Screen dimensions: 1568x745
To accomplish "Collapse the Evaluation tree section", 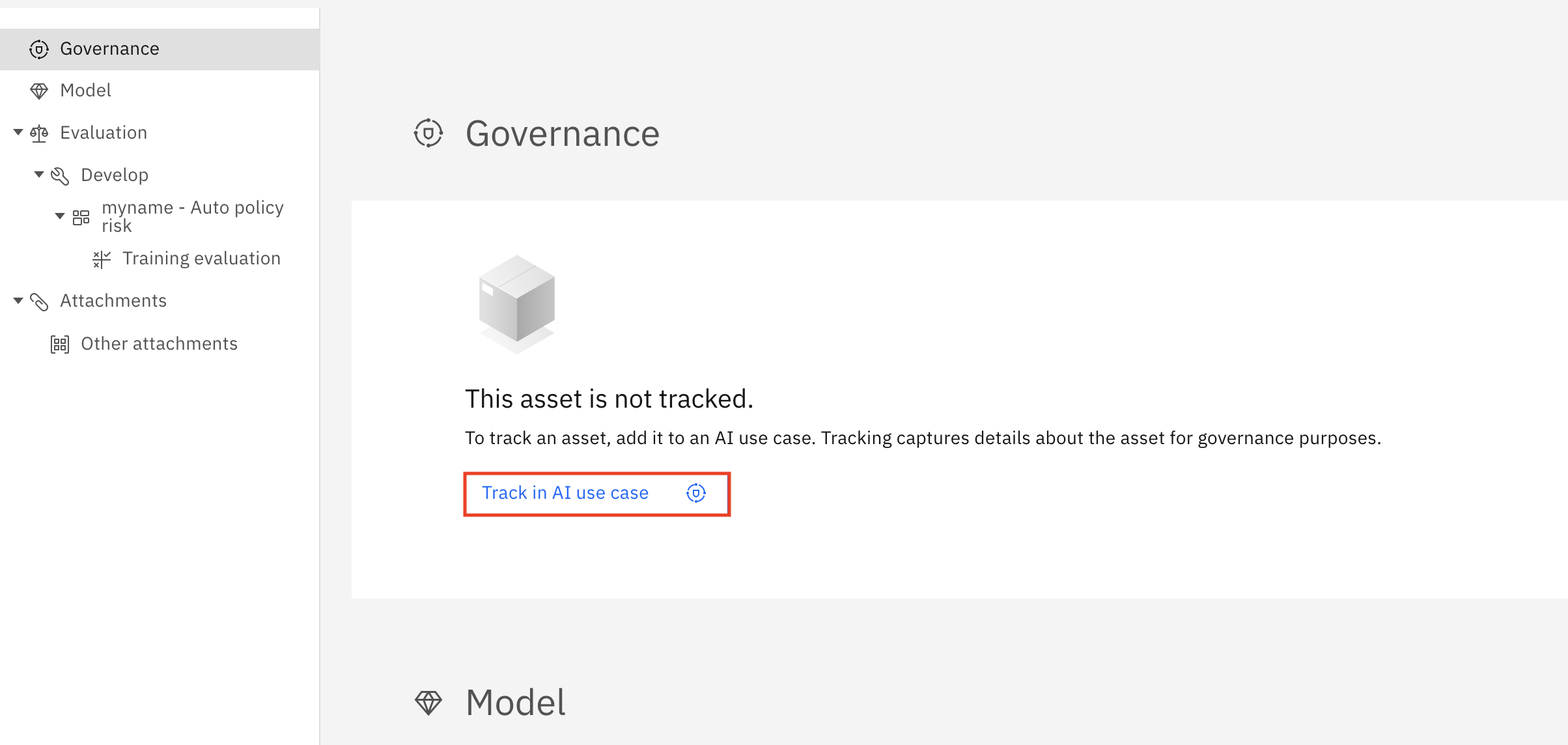I will [18, 132].
